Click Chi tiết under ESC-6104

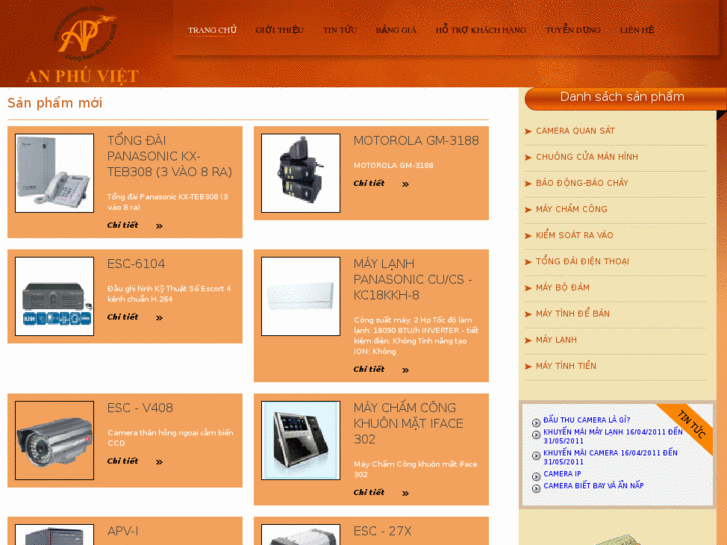tap(122, 317)
